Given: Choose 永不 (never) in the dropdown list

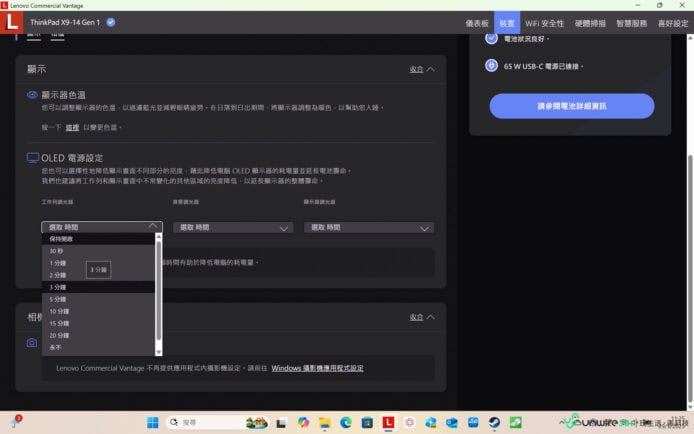Looking at the screenshot, I should pos(98,347).
